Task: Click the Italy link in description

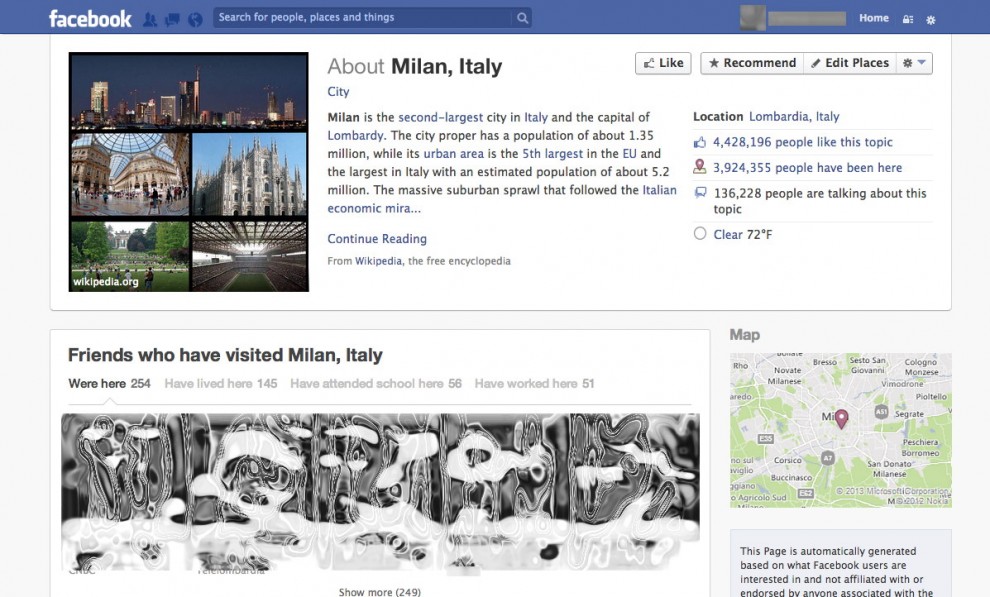Action: click(x=535, y=117)
